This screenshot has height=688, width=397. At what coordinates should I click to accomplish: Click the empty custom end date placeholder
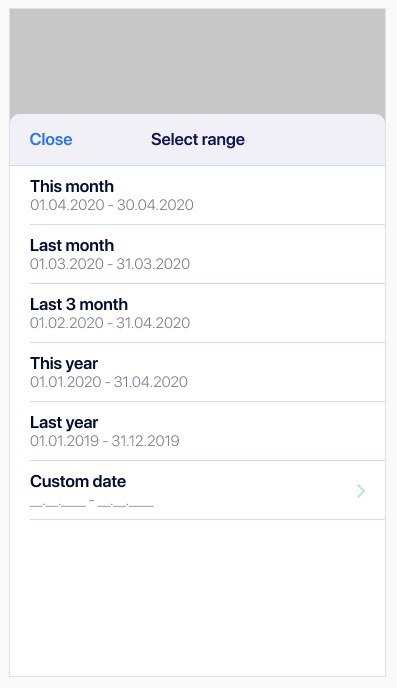[125, 505]
